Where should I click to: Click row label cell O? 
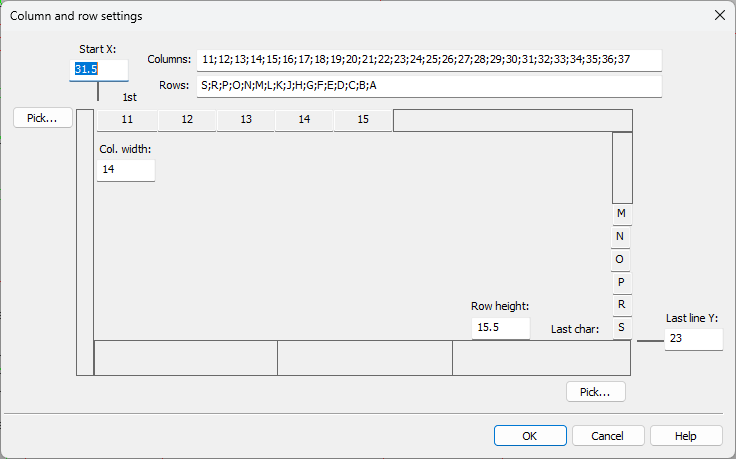(621, 259)
